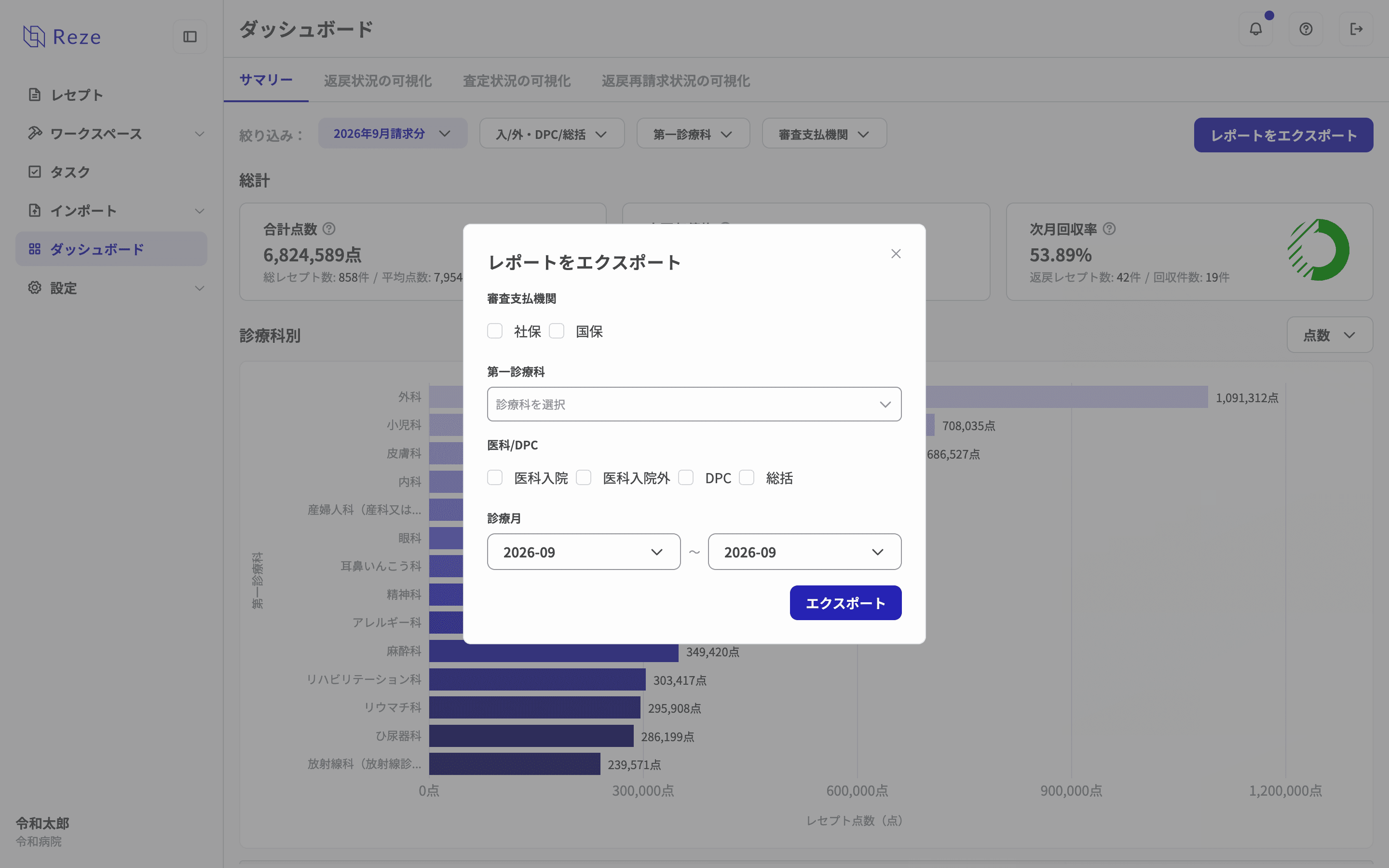
Task: Expand the インポート sidebar chevron
Action: pyautogui.click(x=199, y=211)
